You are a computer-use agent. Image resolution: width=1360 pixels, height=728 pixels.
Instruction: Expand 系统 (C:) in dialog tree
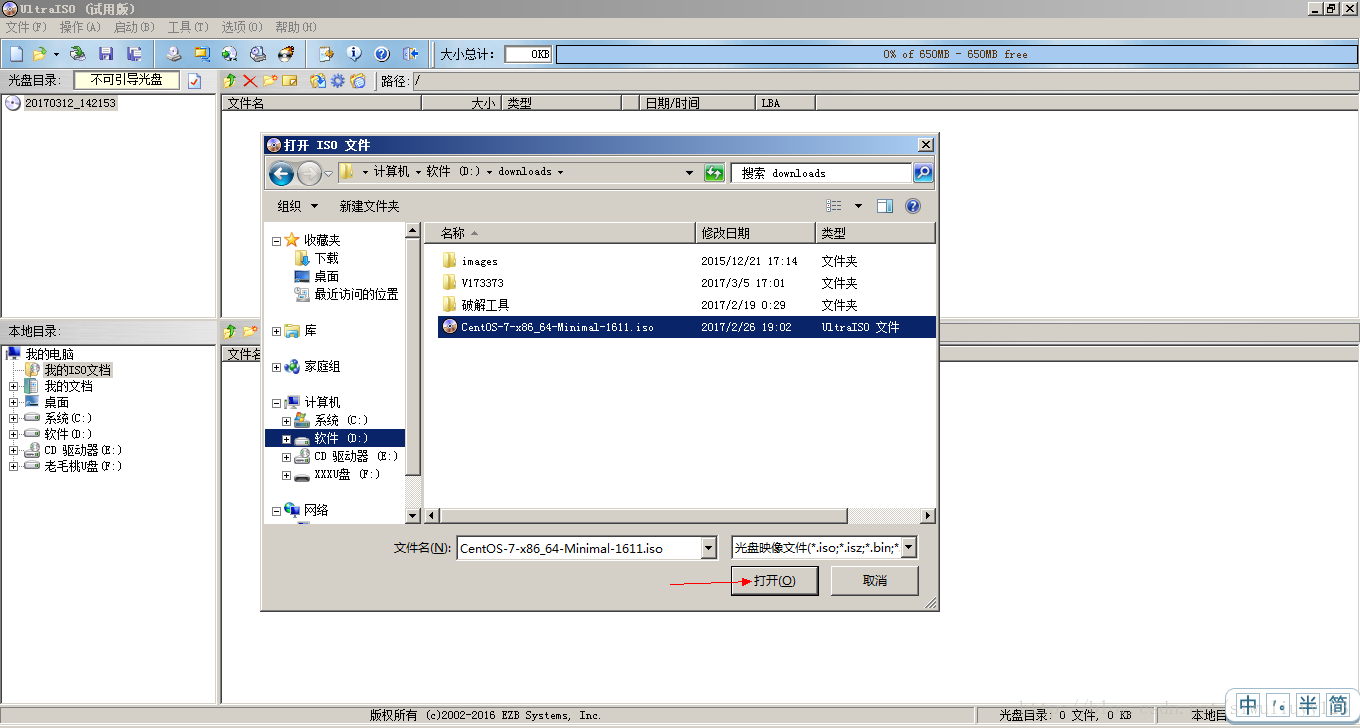286,421
